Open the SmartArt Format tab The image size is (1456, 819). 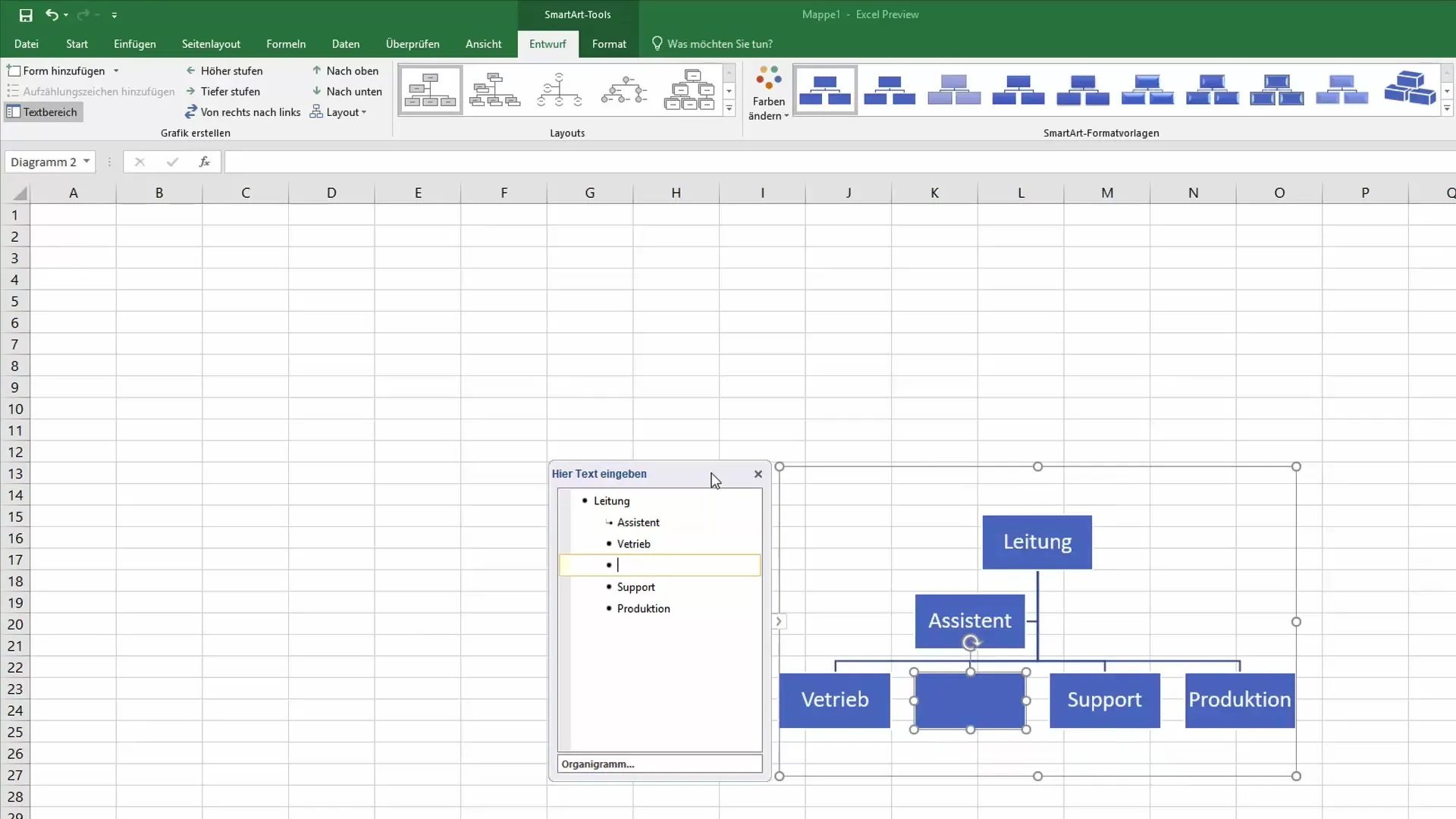click(x=609, y=44)
